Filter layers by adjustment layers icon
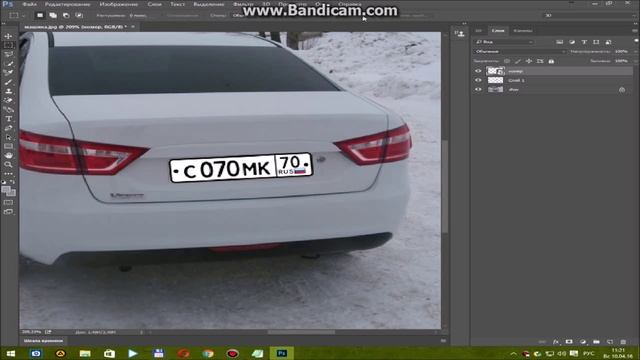This screenshot has width=640, height=360. click(572, 42)
